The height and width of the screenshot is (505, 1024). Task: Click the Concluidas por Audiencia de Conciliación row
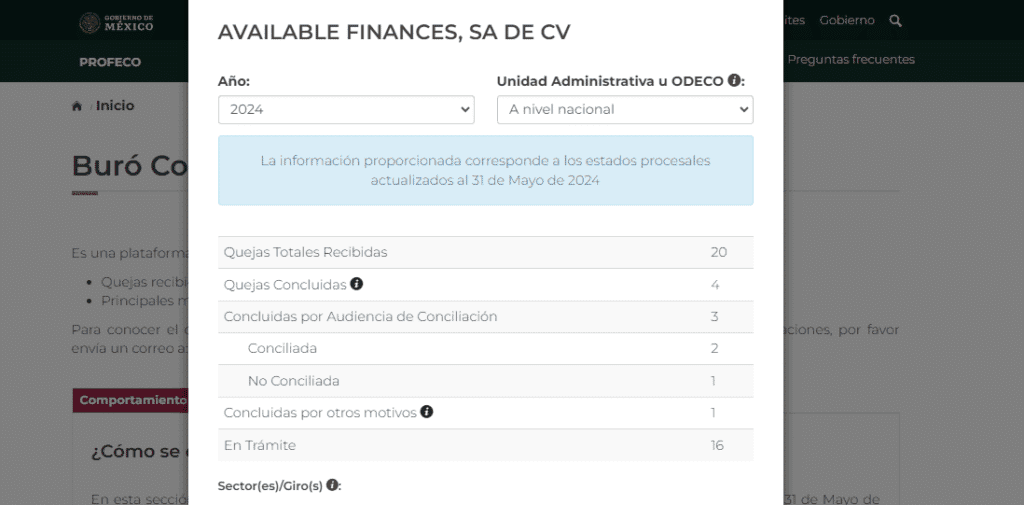[x=485, y=317]
